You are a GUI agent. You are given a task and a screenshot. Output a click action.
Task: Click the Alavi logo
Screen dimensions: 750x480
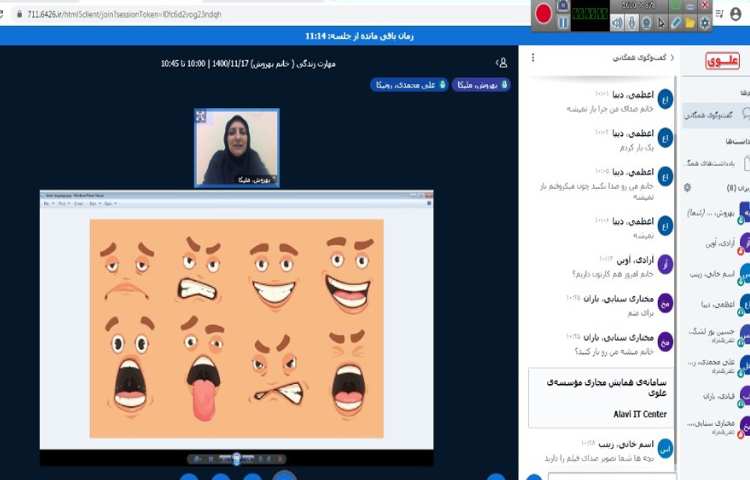pos(722,61)
